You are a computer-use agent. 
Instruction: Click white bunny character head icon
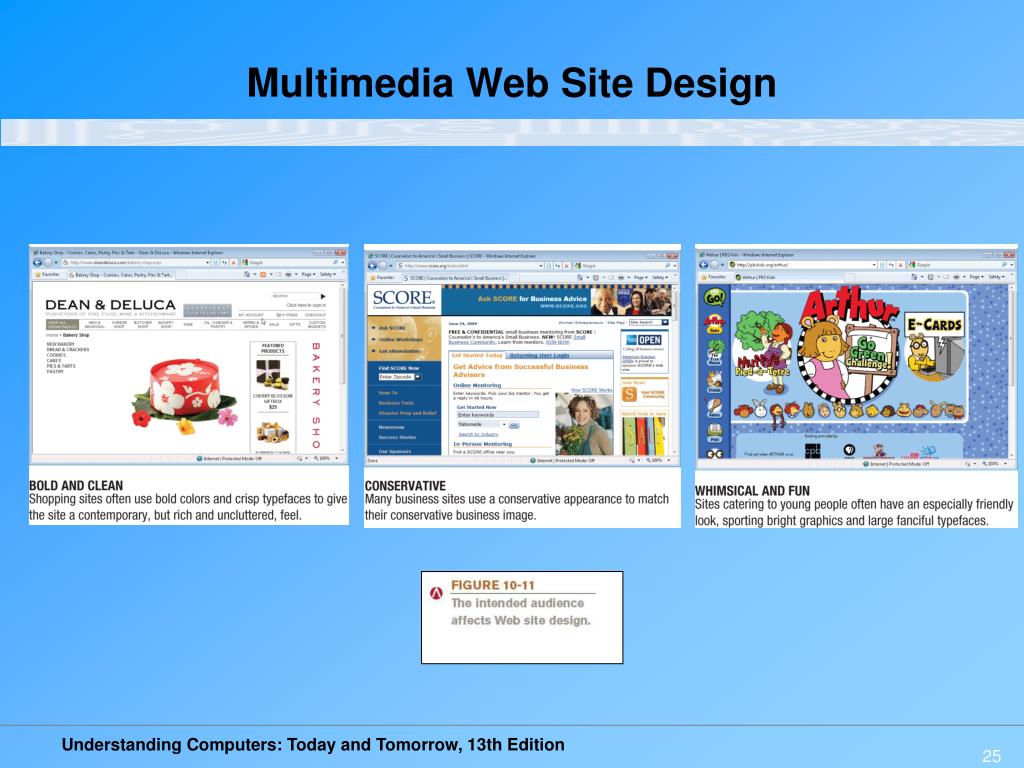(x=761, y=409)
